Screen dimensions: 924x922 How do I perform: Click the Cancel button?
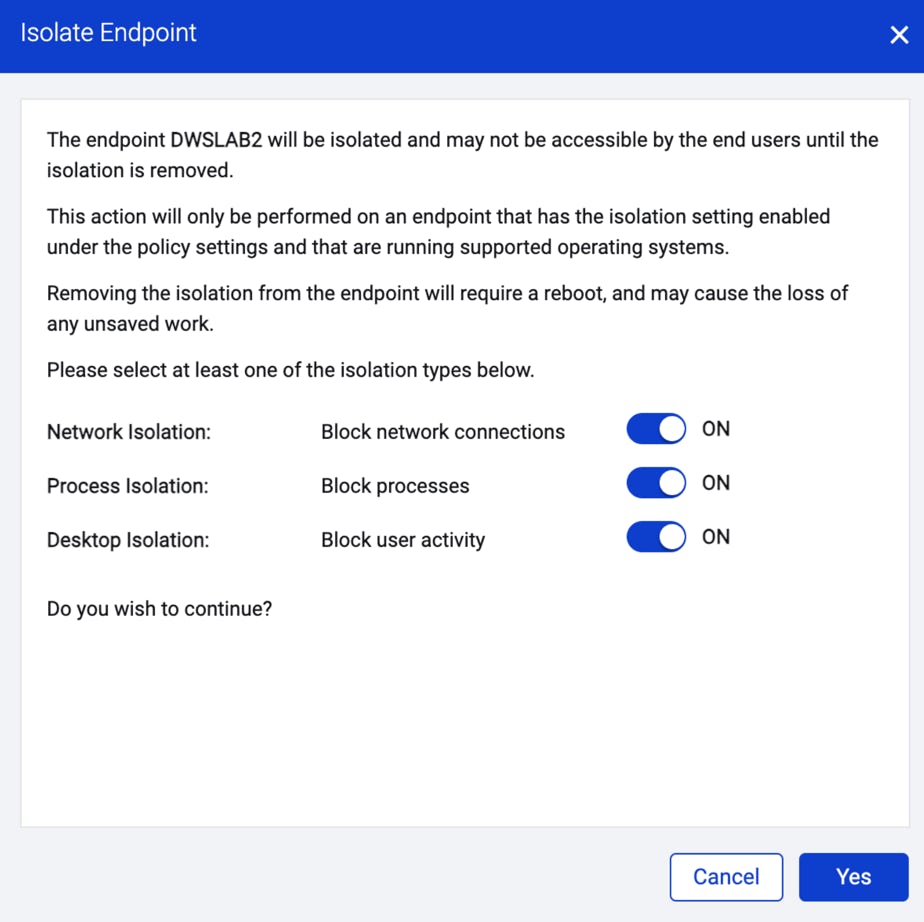726,877
